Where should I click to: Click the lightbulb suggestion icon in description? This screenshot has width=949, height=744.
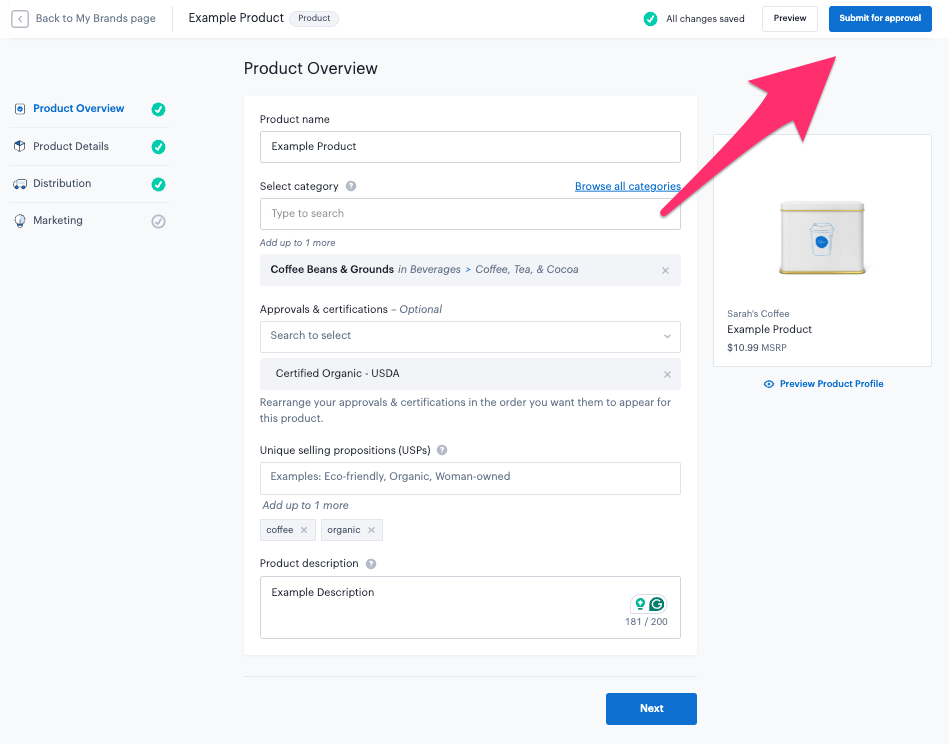(x=640, y=604)
